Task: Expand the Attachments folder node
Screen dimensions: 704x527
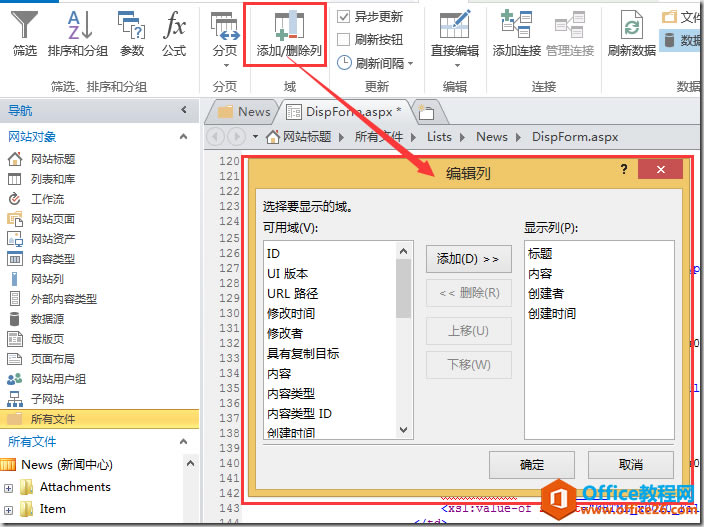Action: 8,488
